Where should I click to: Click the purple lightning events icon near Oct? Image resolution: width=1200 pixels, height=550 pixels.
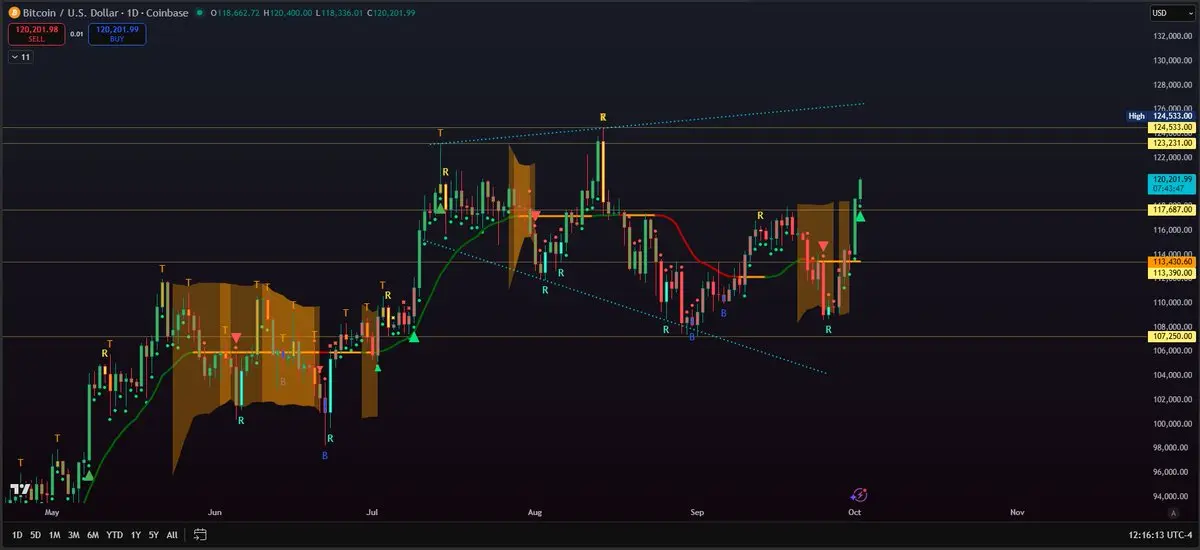tap(859, 494)
